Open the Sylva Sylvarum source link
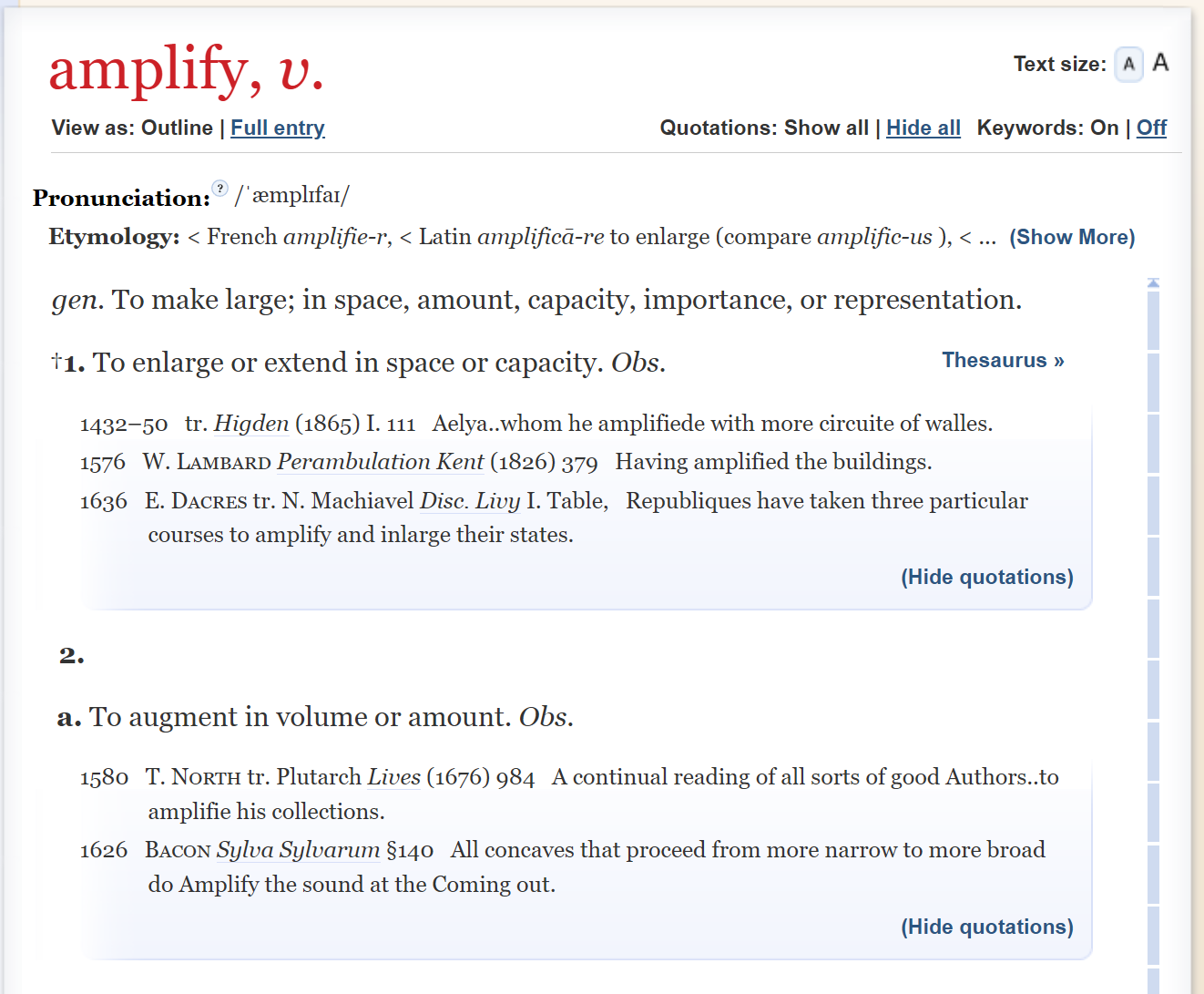Screen dimensions: 1204x994 pyautogui.click(x=298, y=850)
